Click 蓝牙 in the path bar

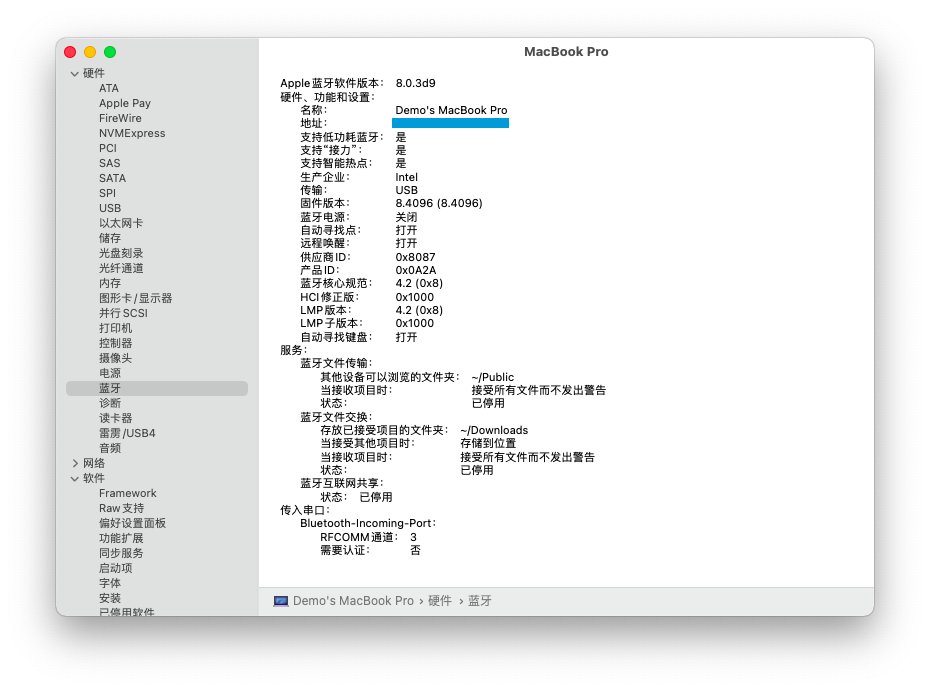(x=480, y=601)
